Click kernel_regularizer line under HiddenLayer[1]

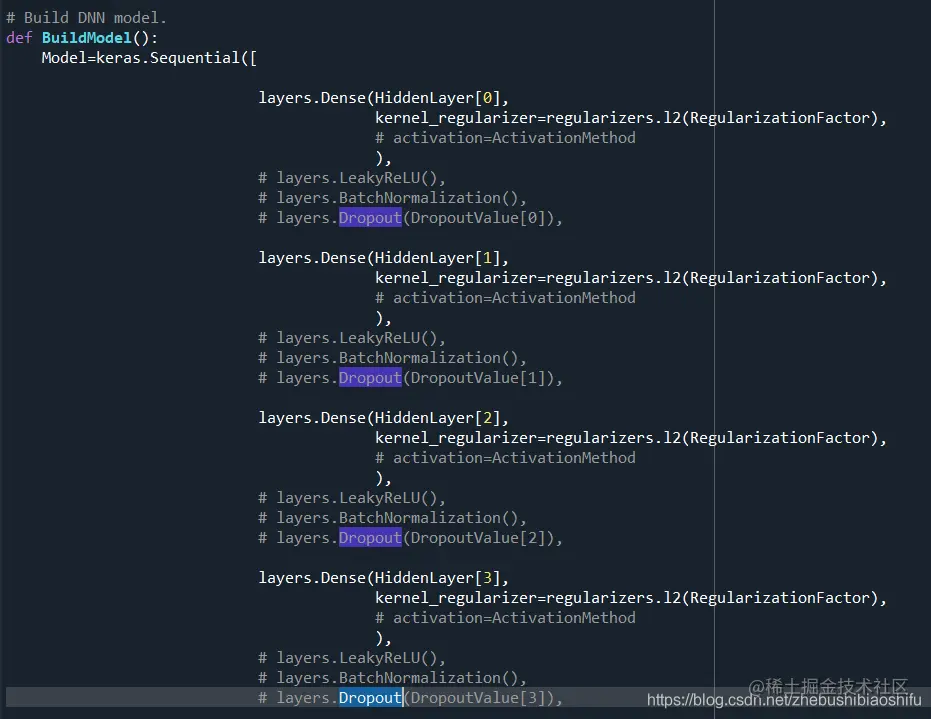(x=631, y=278)
